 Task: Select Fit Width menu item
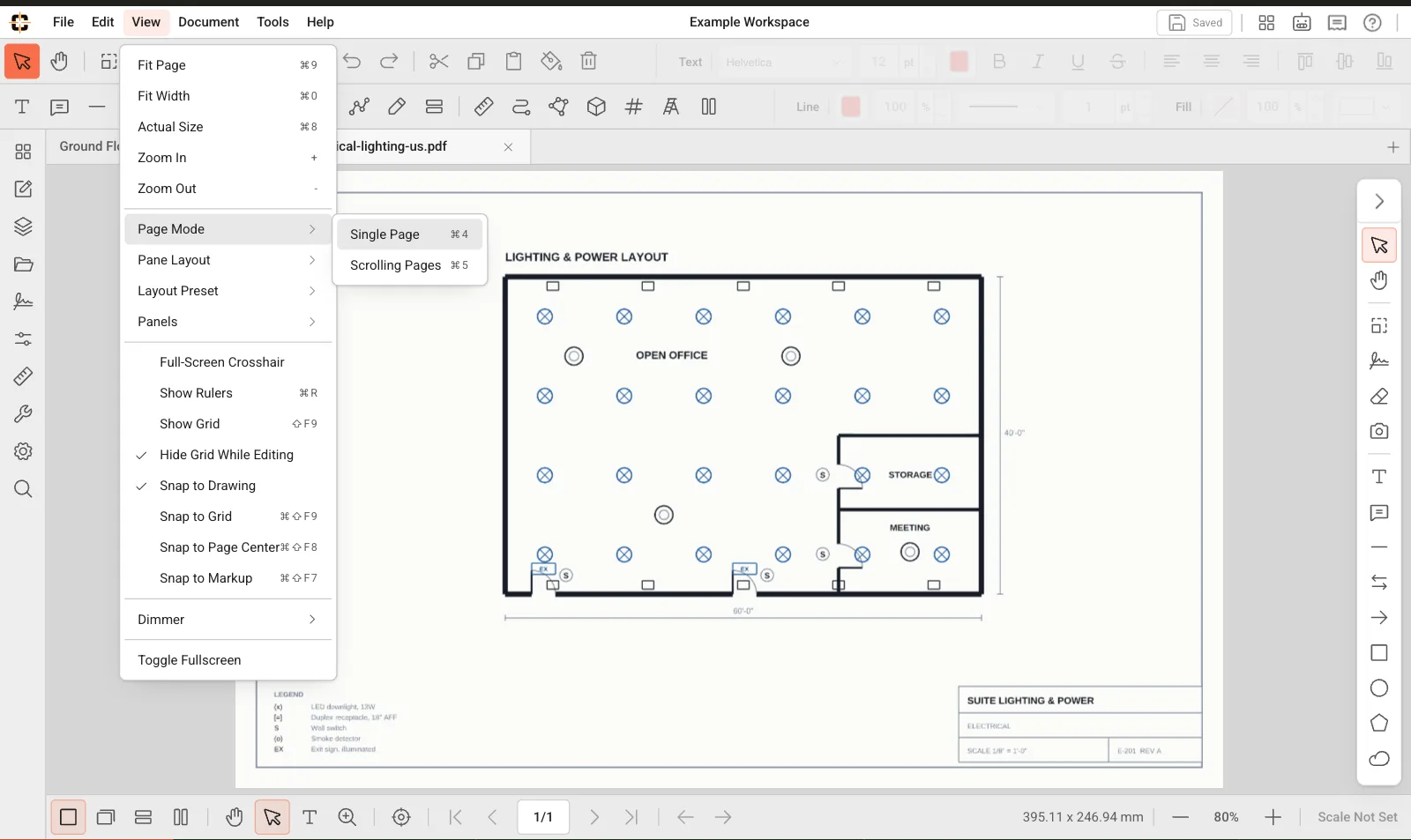[x=228, y=96]
